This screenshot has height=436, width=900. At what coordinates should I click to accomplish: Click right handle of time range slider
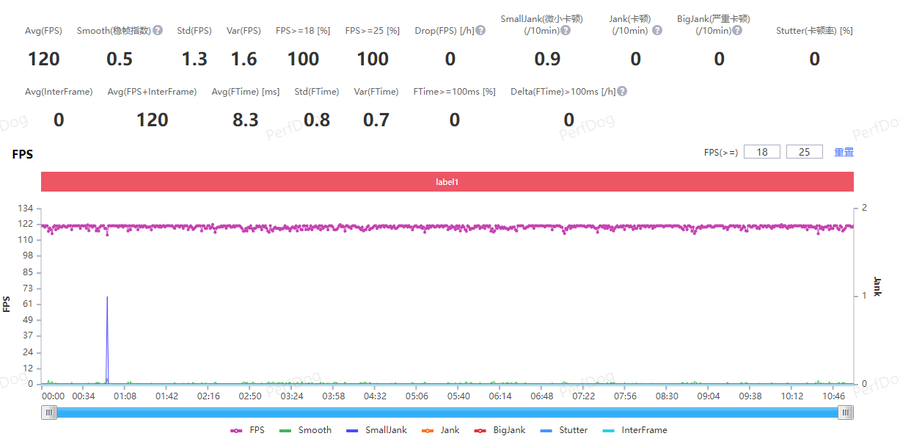[846, 411]
